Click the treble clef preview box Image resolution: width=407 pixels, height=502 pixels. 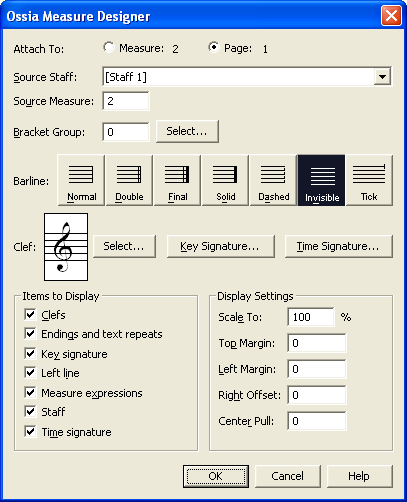(x=66, y=247)
